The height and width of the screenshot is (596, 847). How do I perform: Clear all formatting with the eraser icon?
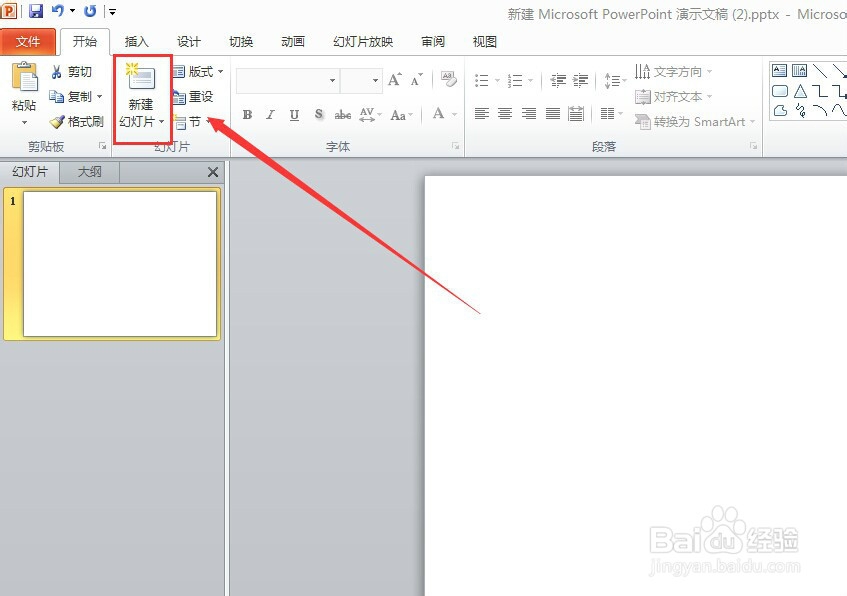[448, 79]
